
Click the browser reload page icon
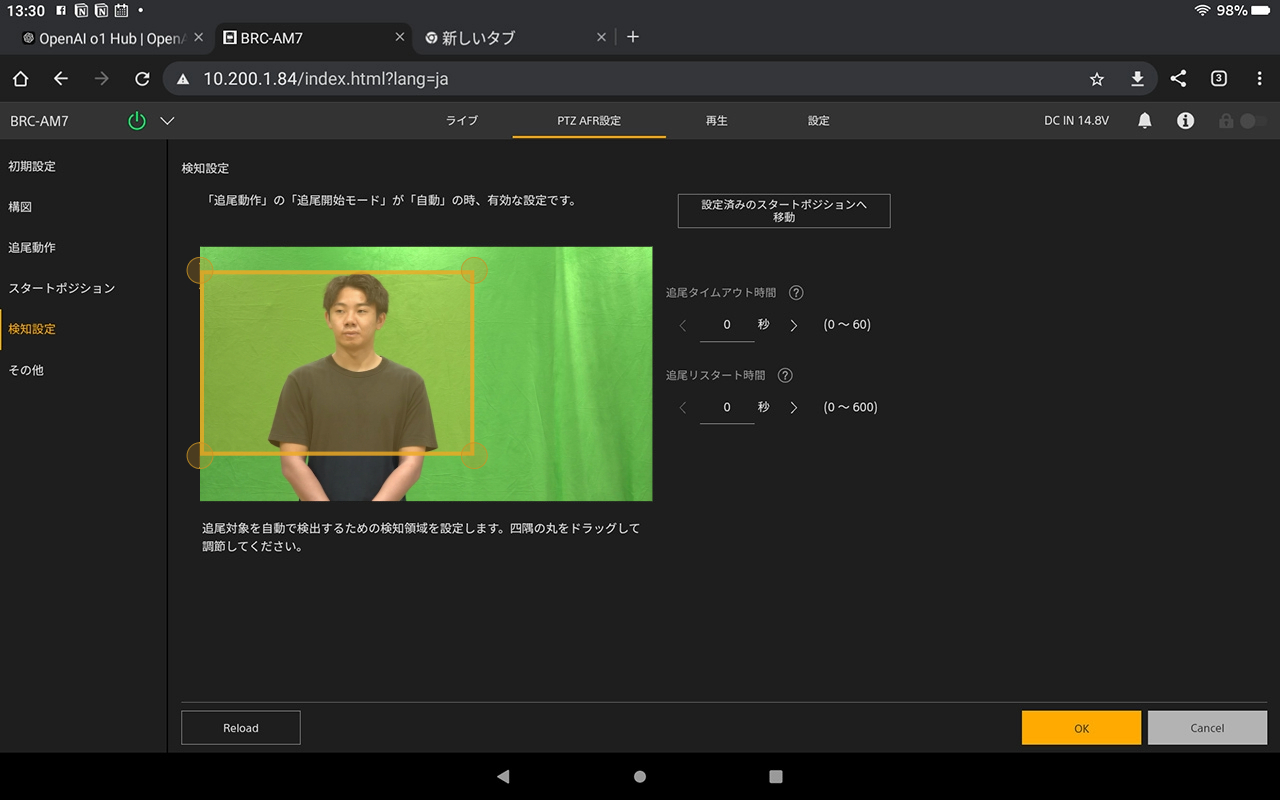pyautogui.click(x=142, y=79)
